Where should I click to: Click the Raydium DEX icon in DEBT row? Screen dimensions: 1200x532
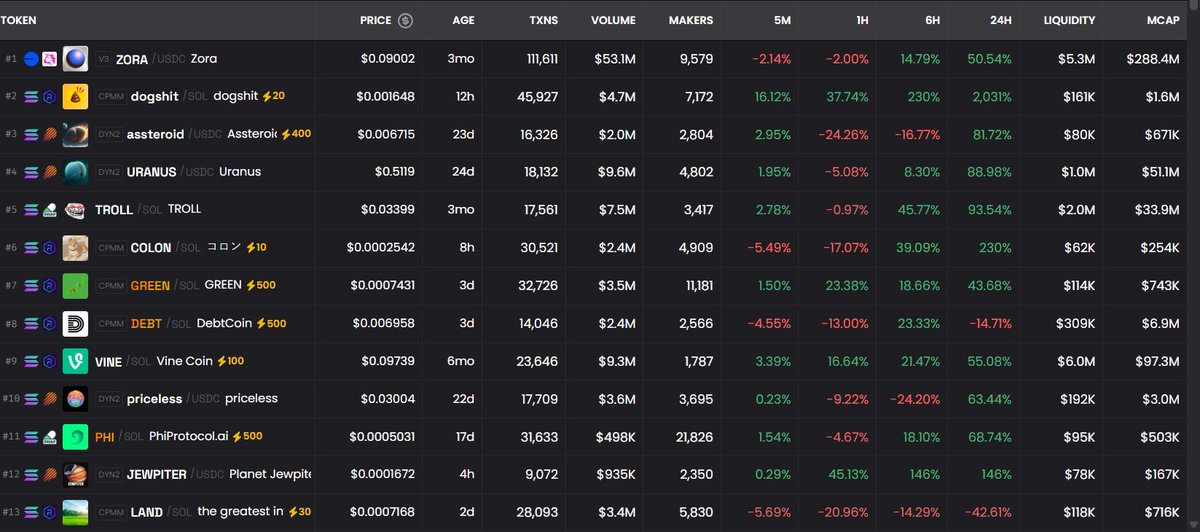(48, 323)
